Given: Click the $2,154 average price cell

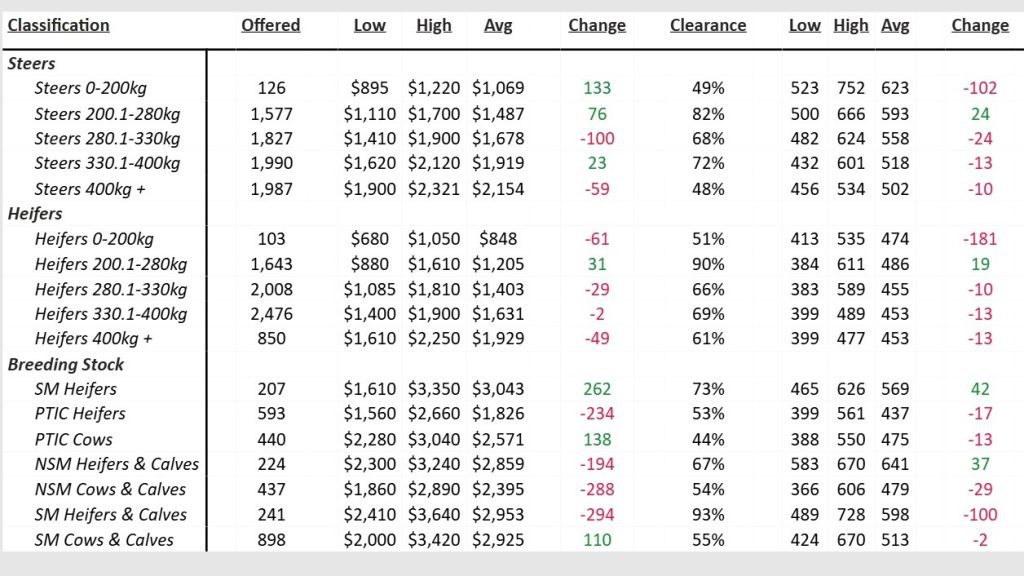Looking at the screenshot, I should (x=498, y=188).
